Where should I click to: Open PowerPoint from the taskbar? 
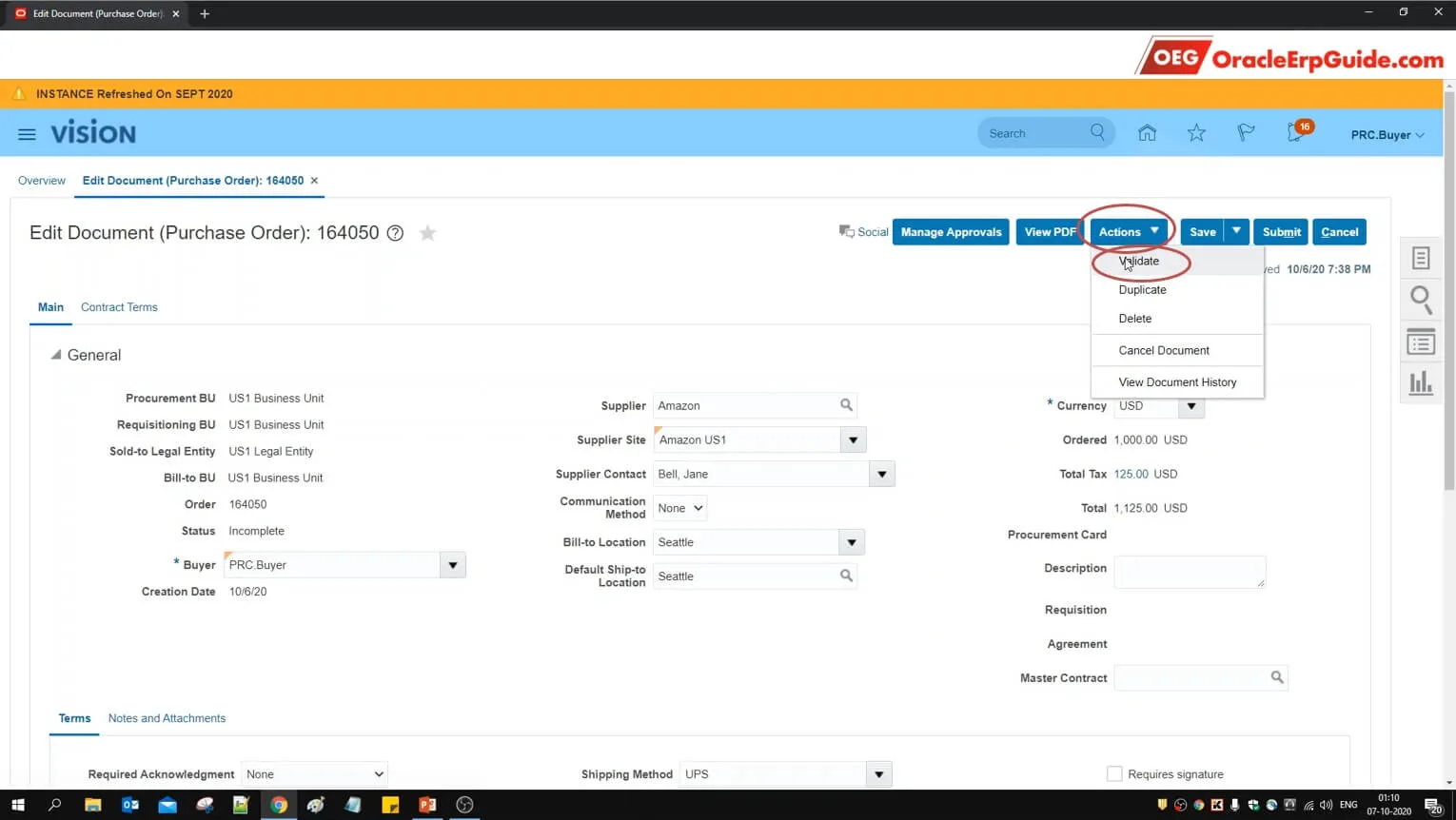tap(427, 805)
